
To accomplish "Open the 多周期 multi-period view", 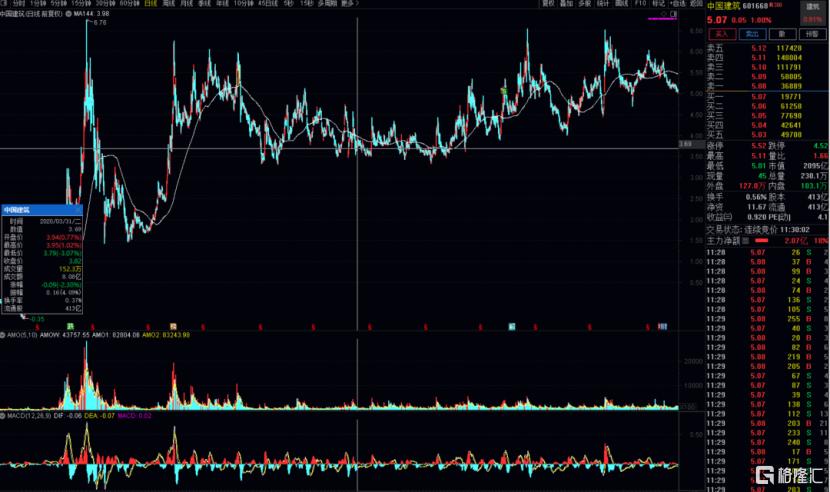I will click(328, 3).
